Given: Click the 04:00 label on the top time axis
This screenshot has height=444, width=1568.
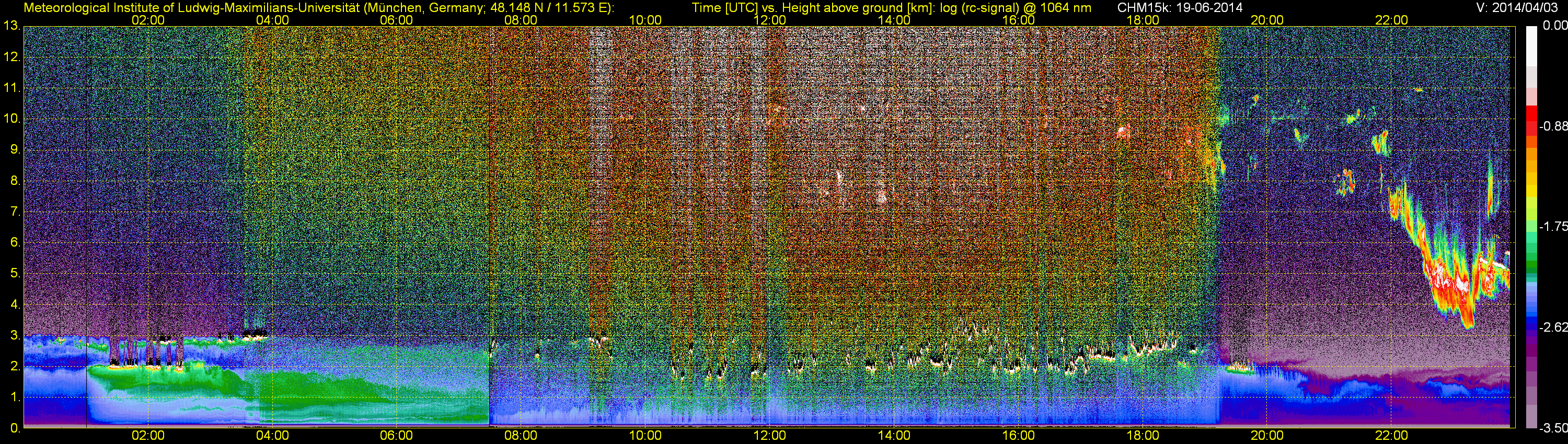Looking at the screenshot, I should pos(272,20).
